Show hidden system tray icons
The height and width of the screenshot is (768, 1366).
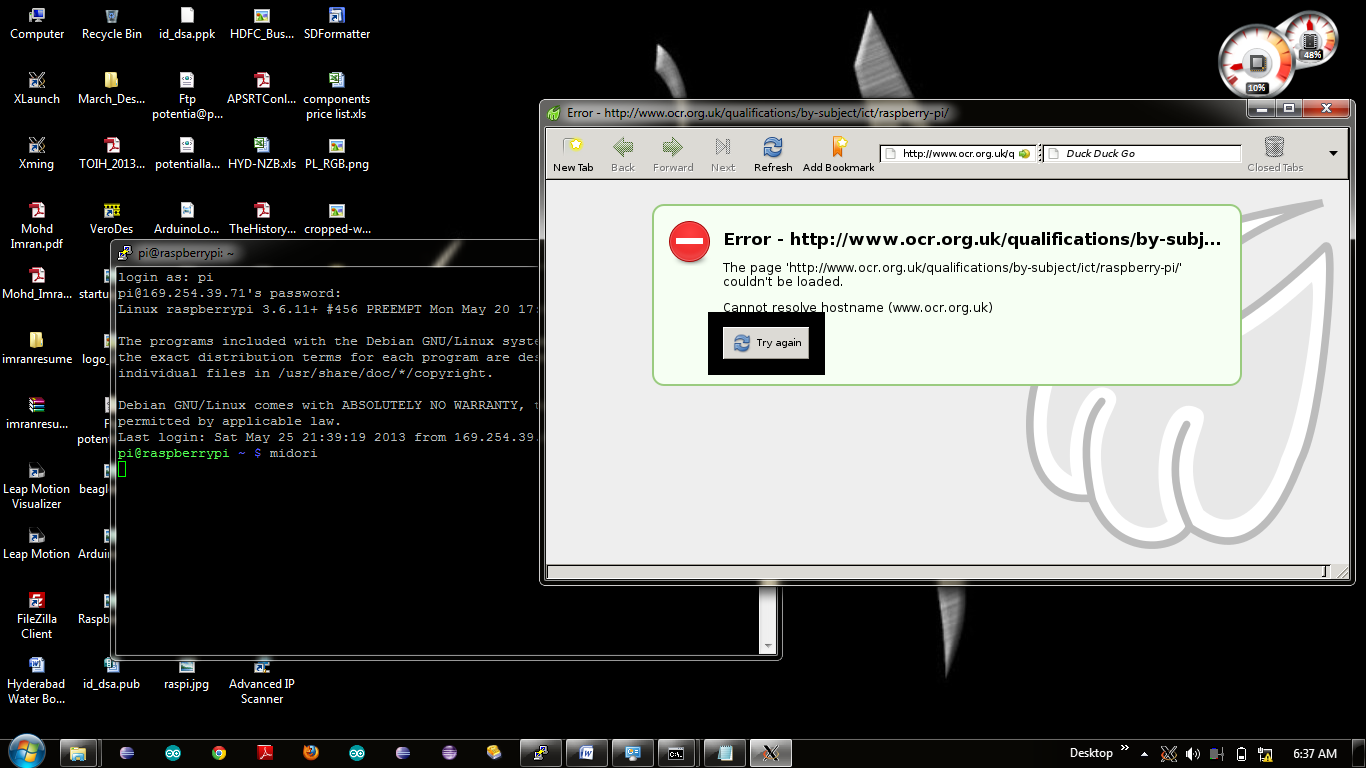click(1146, 753)
